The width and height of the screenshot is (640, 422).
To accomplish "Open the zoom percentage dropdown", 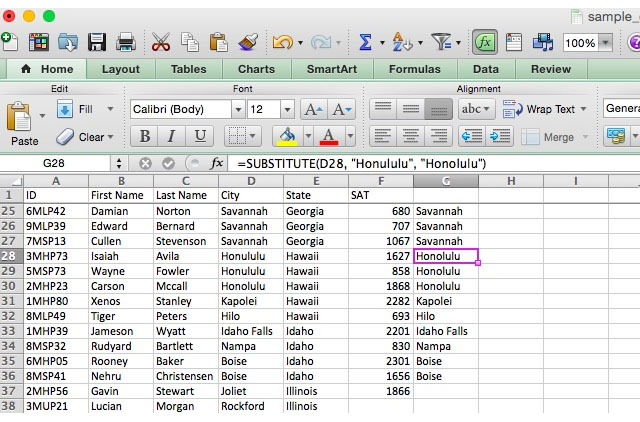I will [x=606, y=42].
